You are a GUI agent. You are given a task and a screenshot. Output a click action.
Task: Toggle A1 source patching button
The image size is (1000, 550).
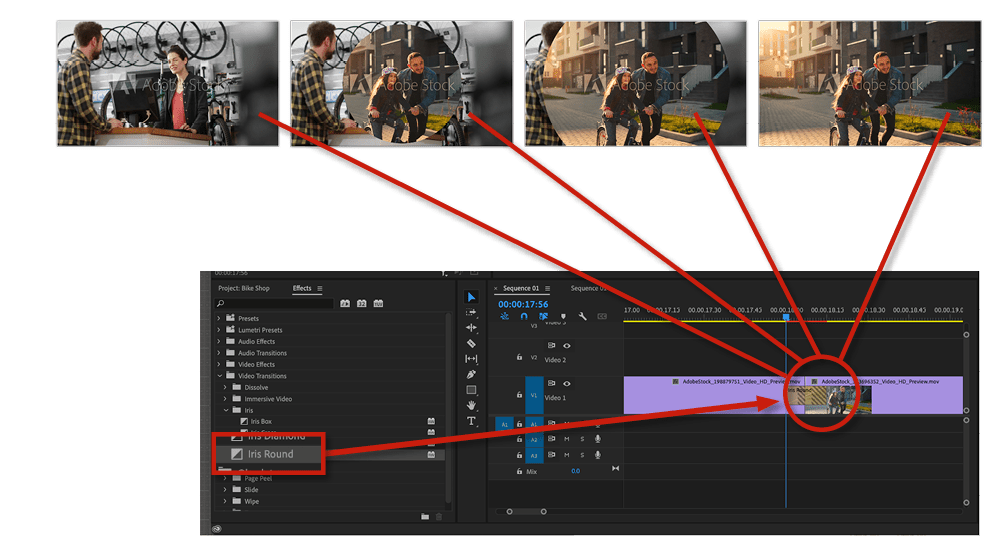(504, 424)
